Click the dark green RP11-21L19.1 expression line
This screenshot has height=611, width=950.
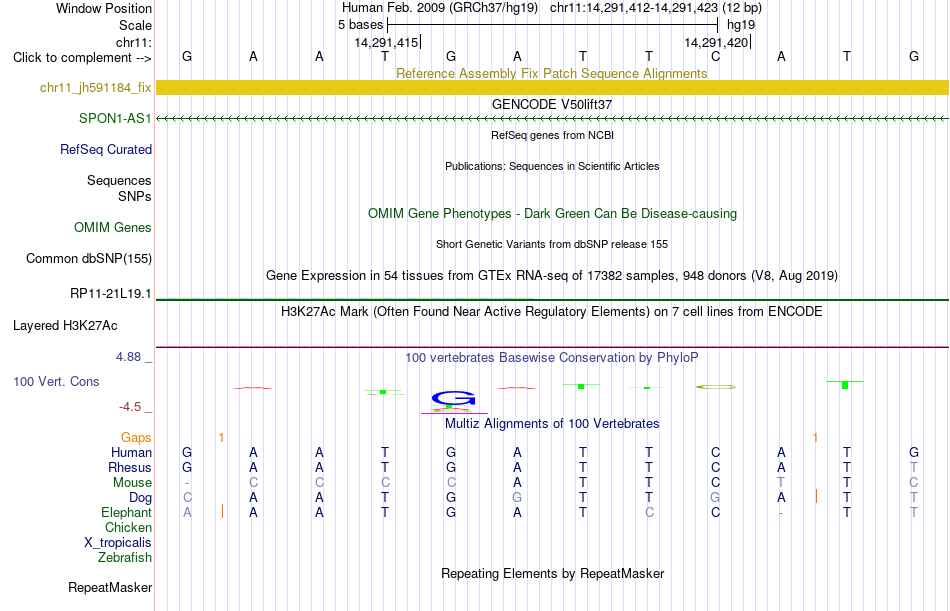point(552,299)
